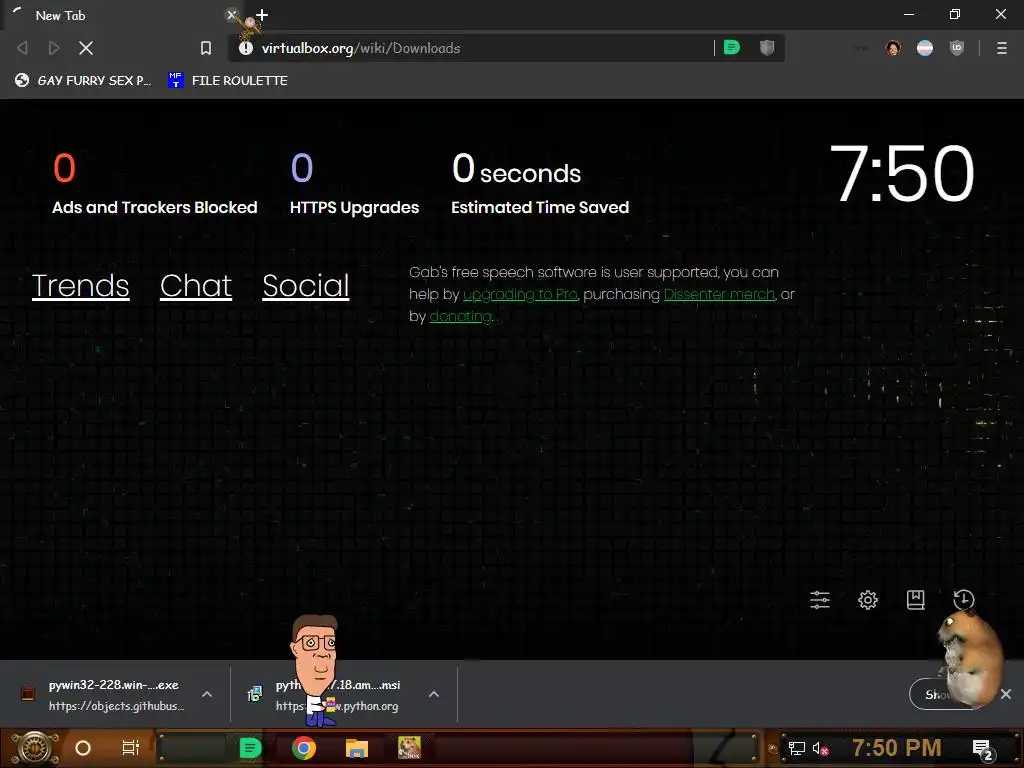Viewport: 1024px width, 768px height.
Task: Open the Trends link
Action: coord(80,285)
